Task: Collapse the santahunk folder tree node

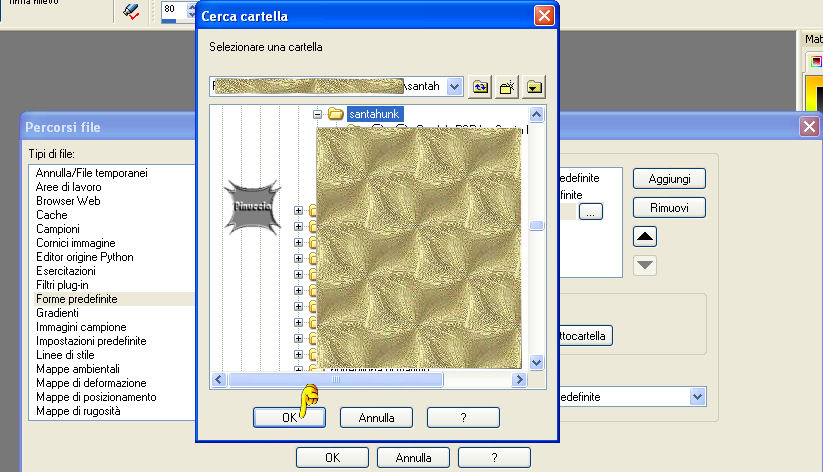Action: tap(317, 114)
